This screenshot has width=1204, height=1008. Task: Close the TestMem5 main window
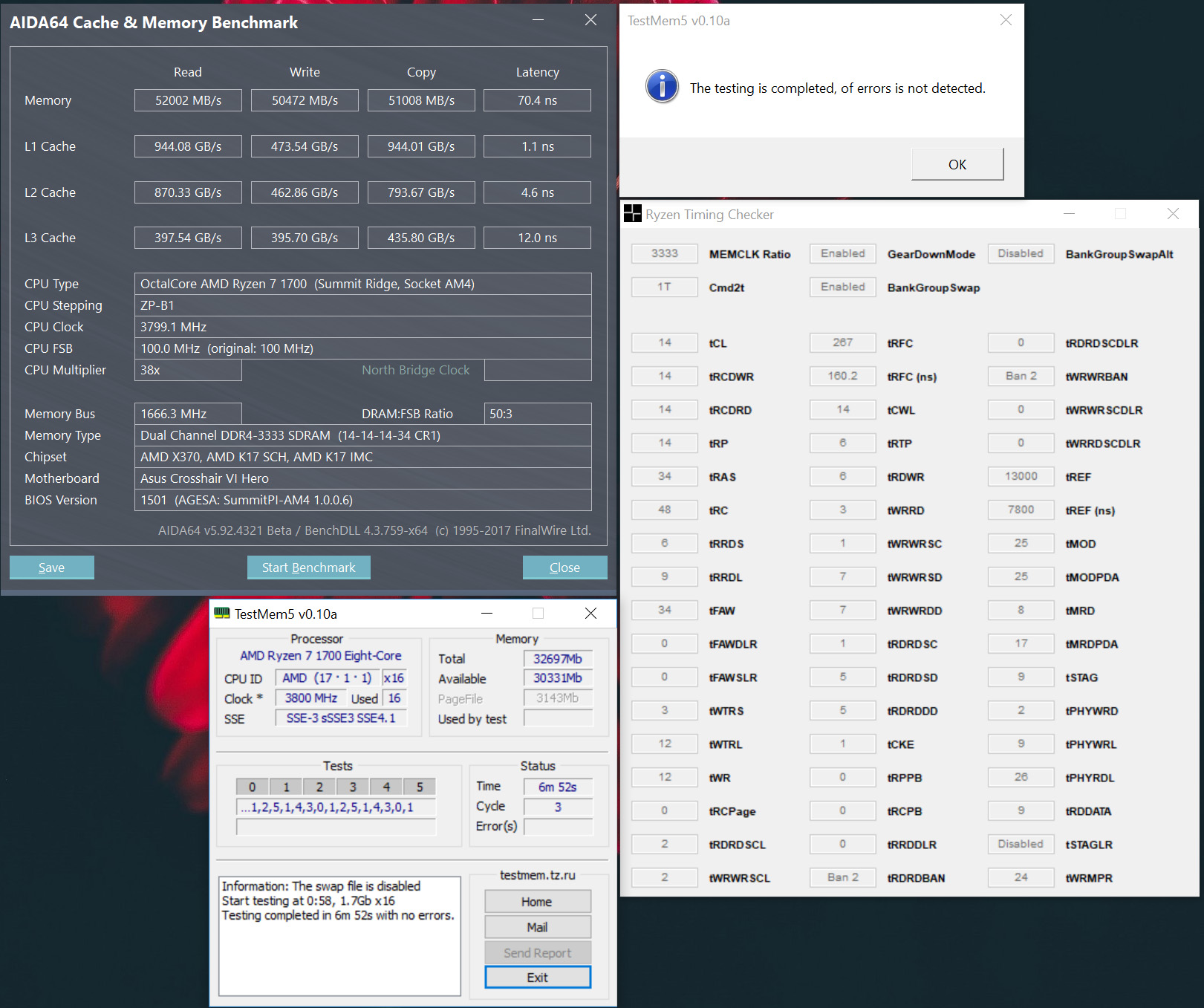click(590, 614)
